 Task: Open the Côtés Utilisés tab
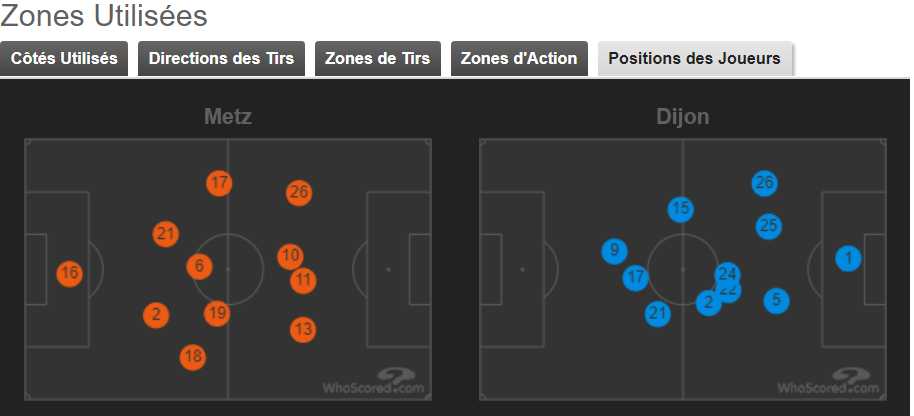pos(64,58)
